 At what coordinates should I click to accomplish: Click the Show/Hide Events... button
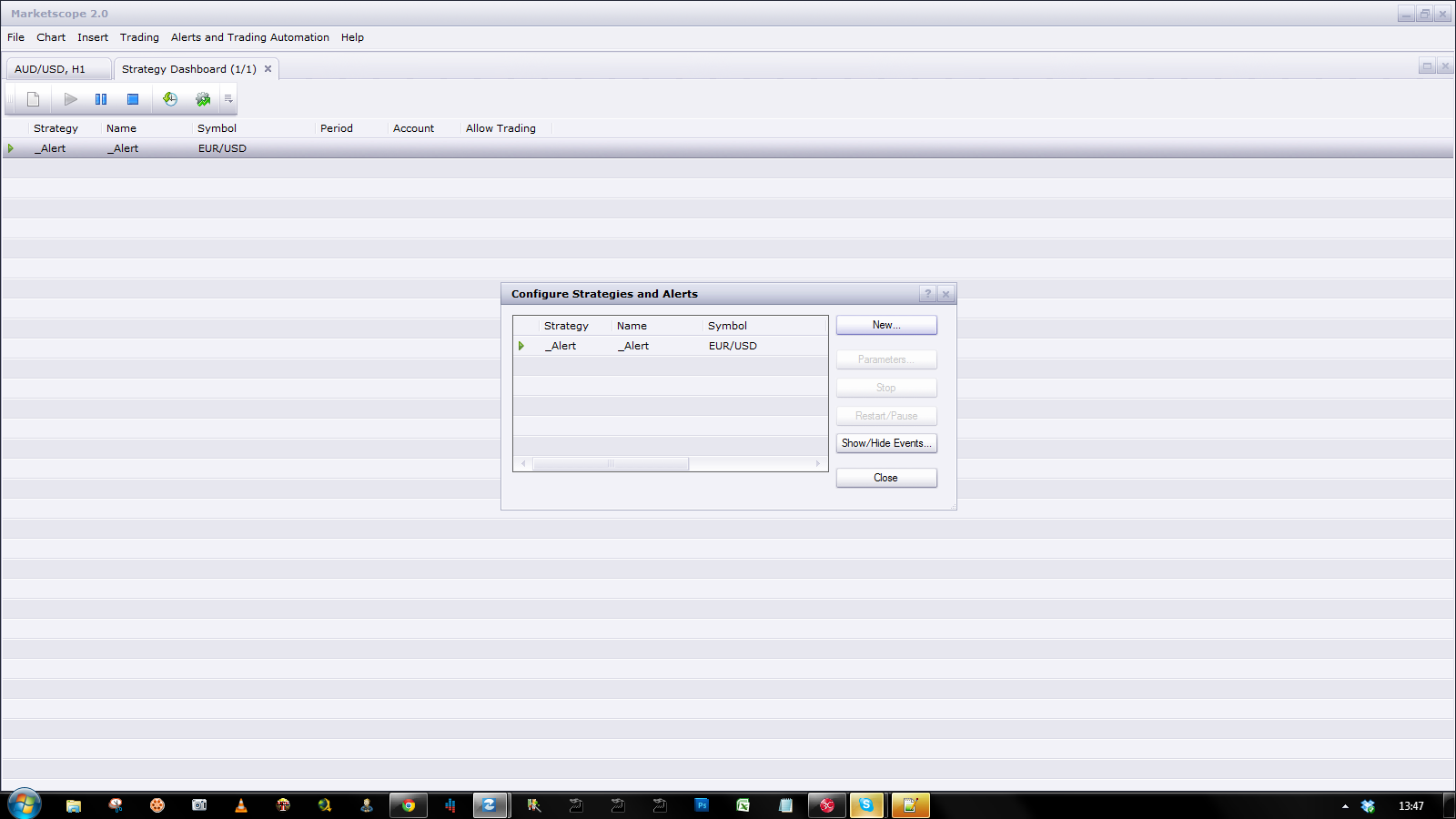tap(886, 443)
